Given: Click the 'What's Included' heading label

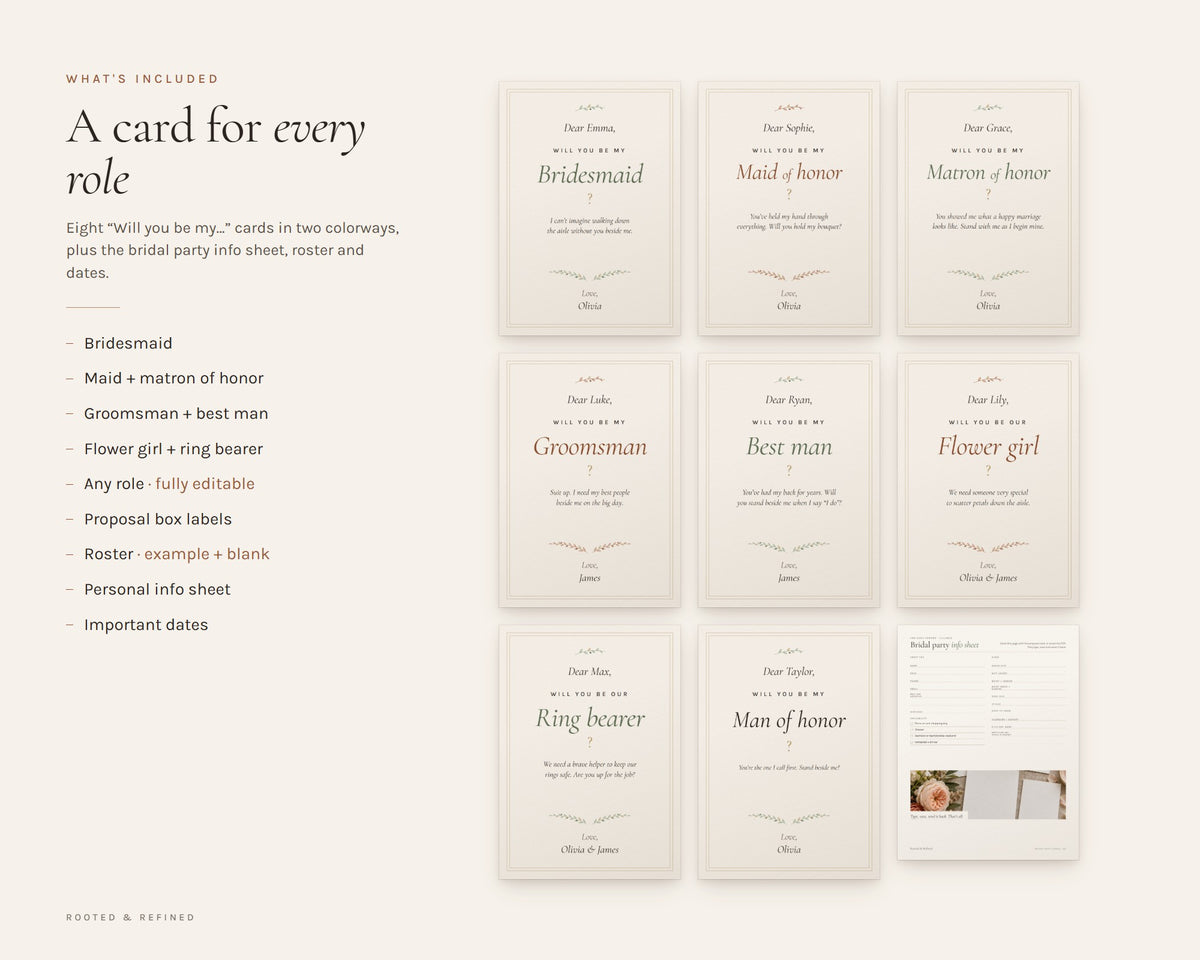Looking at the screenshot, I should pyautogui.click(x=142, y=79).
